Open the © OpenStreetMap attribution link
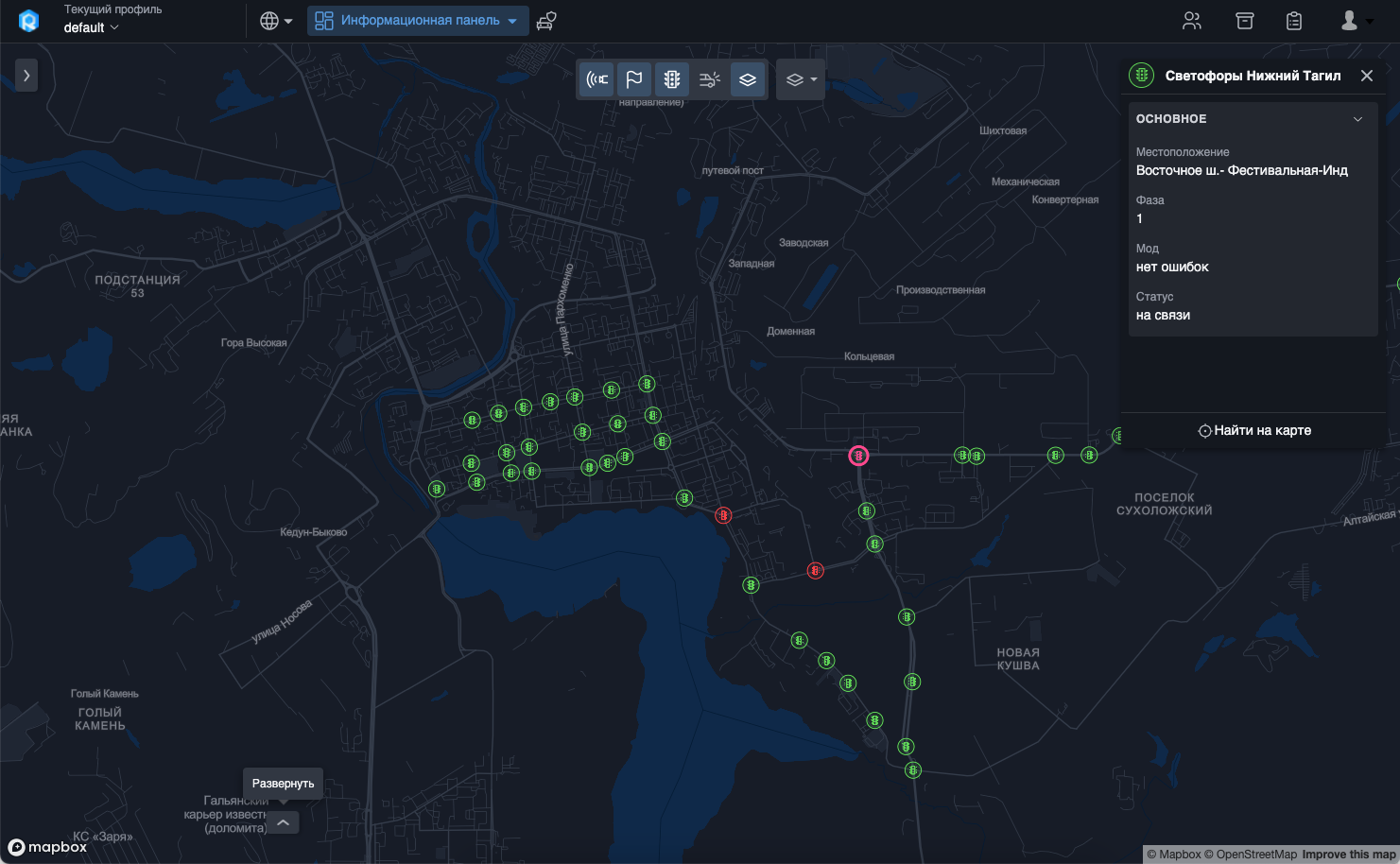The image size is (1400, 864). tap(1251, 855)
